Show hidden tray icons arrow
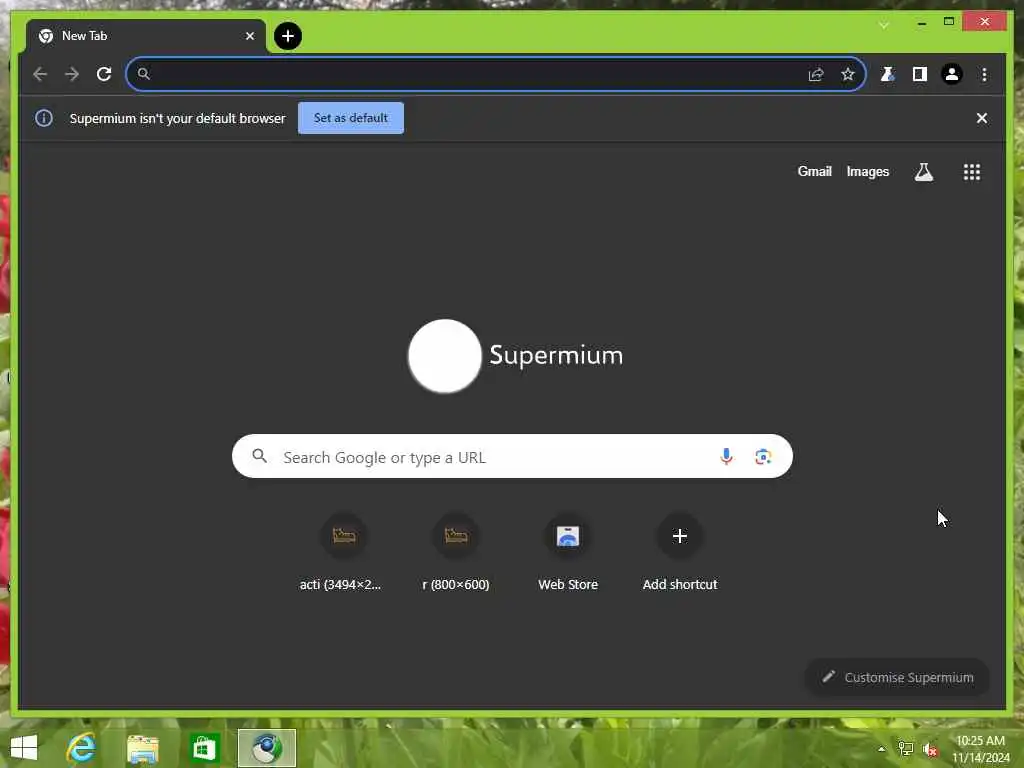The height and width of the screenshot is (768, 1024). 881,749
